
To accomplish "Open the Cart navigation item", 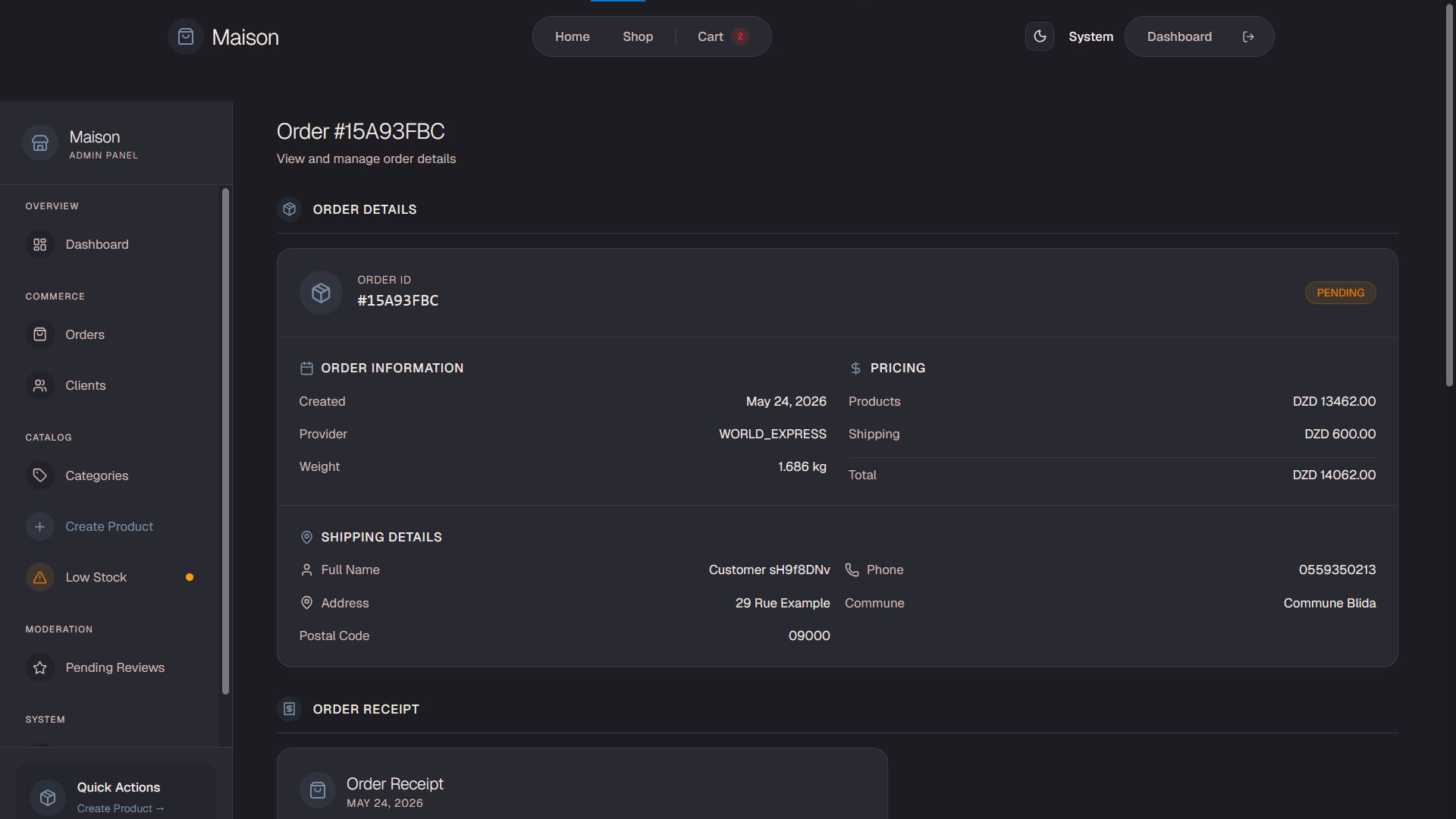I will point(723,36).
